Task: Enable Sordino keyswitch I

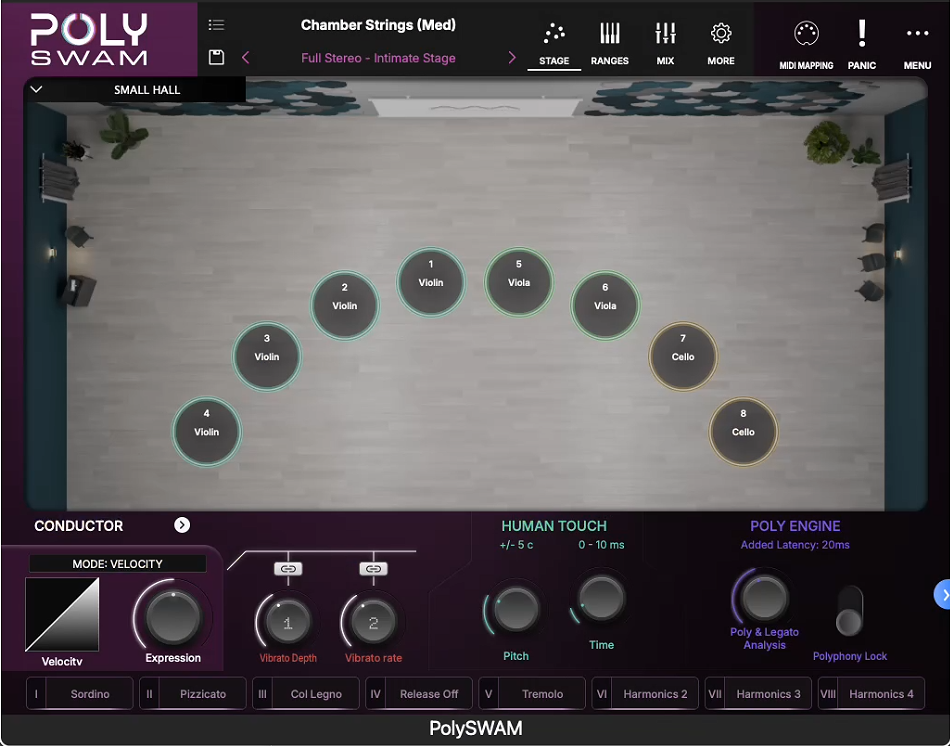Action: point(79,693)
